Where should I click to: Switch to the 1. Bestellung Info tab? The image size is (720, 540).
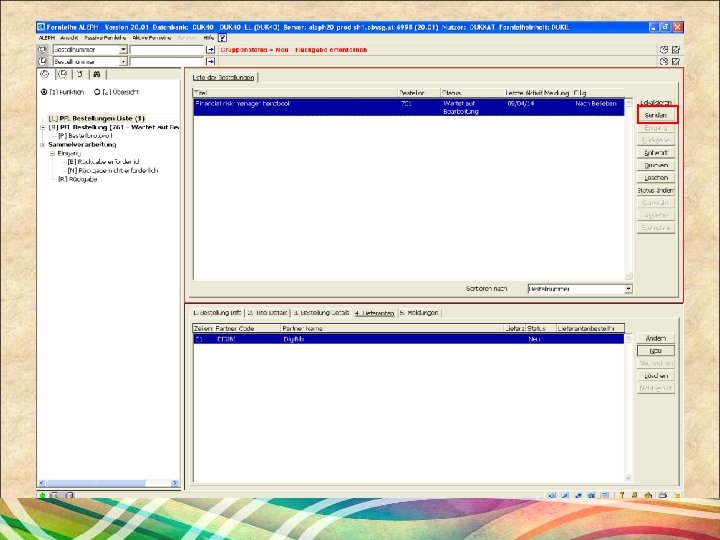pos(217,313)
